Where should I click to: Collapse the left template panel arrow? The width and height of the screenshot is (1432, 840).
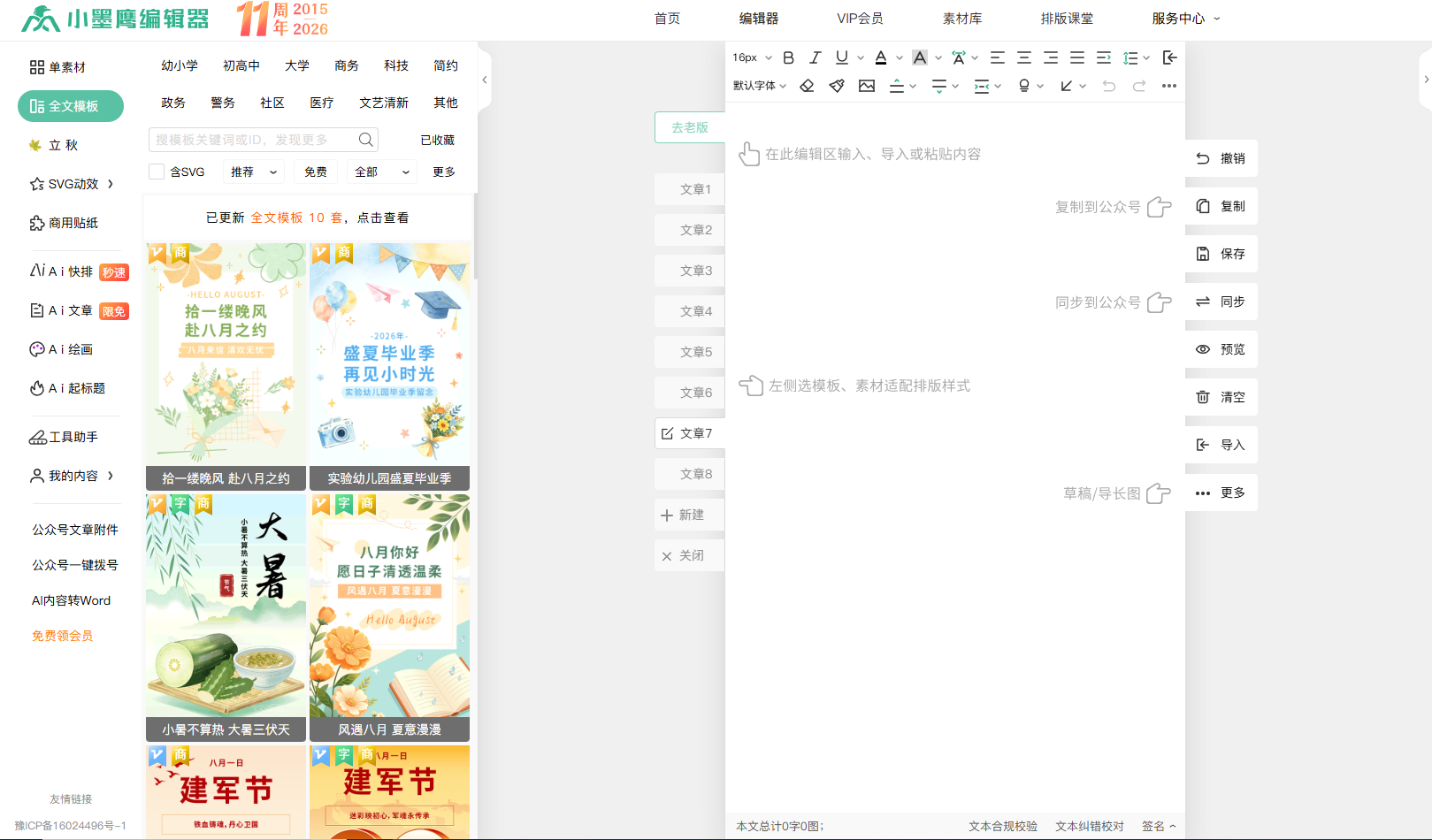click(485, 80)
